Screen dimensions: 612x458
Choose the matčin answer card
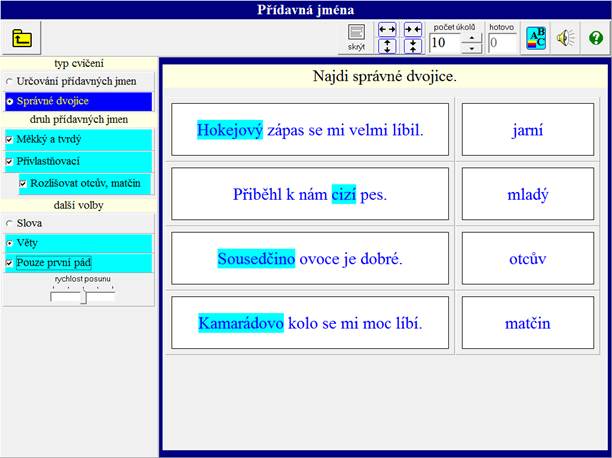528,323
